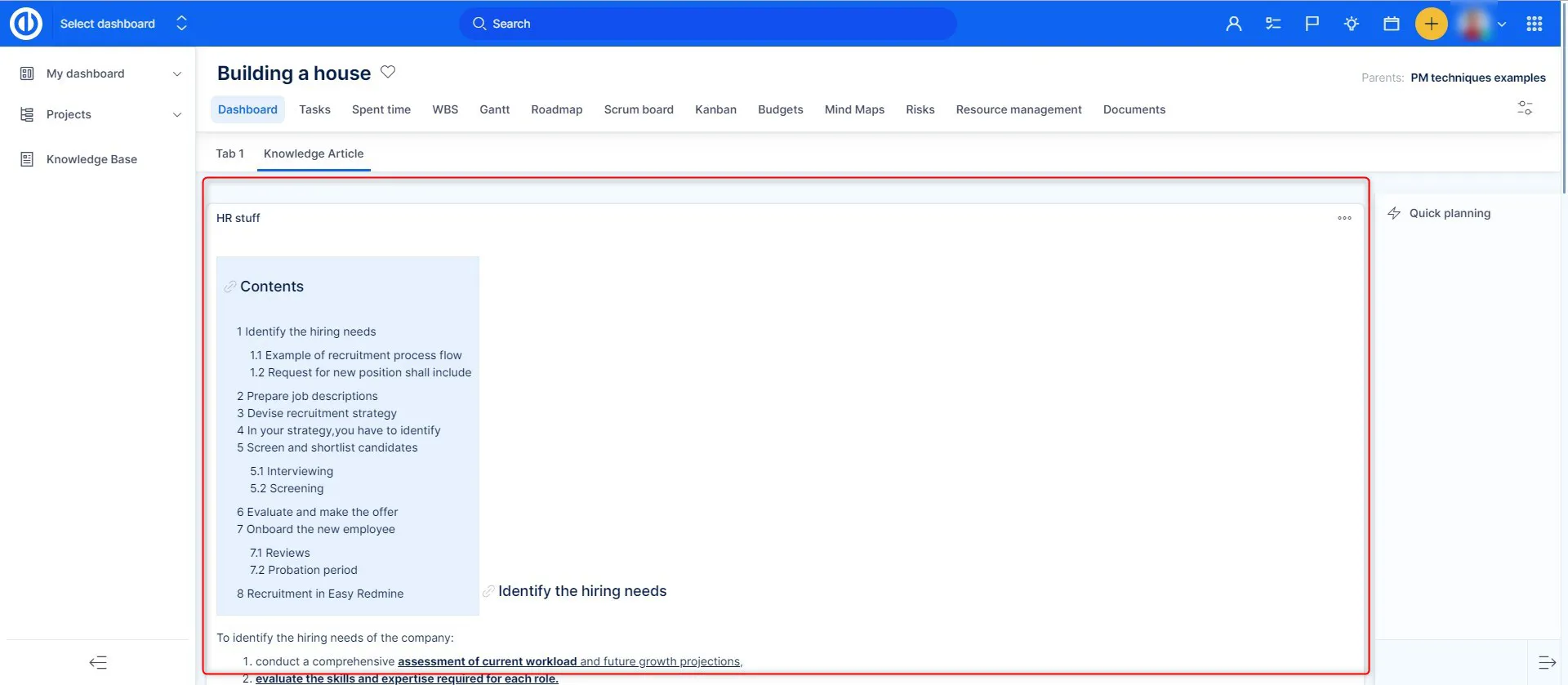Toggle the right panel collapse arrow
Screen dimensions: 1568x685
pos(1547,662)
